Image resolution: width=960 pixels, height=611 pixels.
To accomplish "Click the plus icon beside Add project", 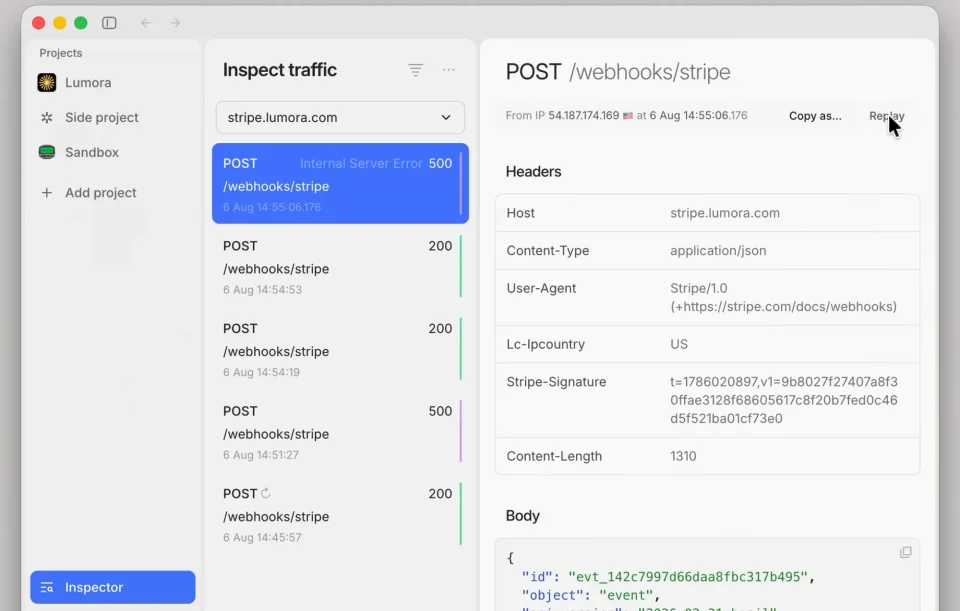I will coord(47,193).
